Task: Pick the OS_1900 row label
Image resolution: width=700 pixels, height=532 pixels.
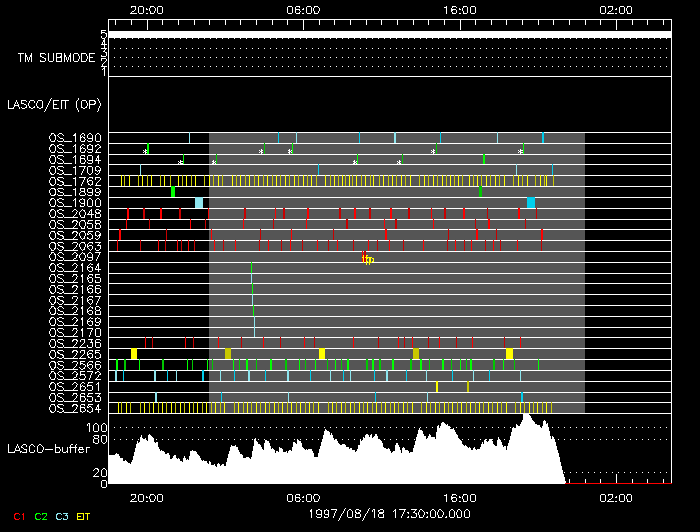Action: (74, 203)
